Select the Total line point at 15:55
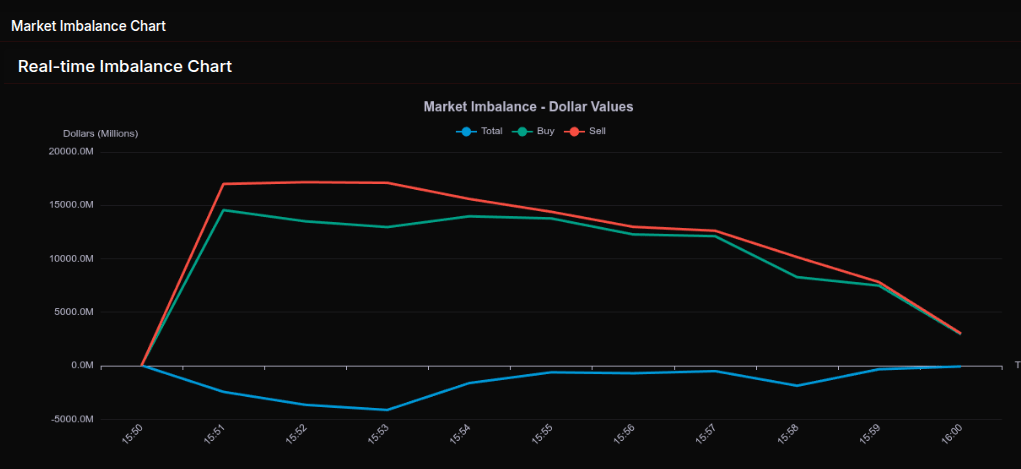1021x469 pixels. point(551,372)
